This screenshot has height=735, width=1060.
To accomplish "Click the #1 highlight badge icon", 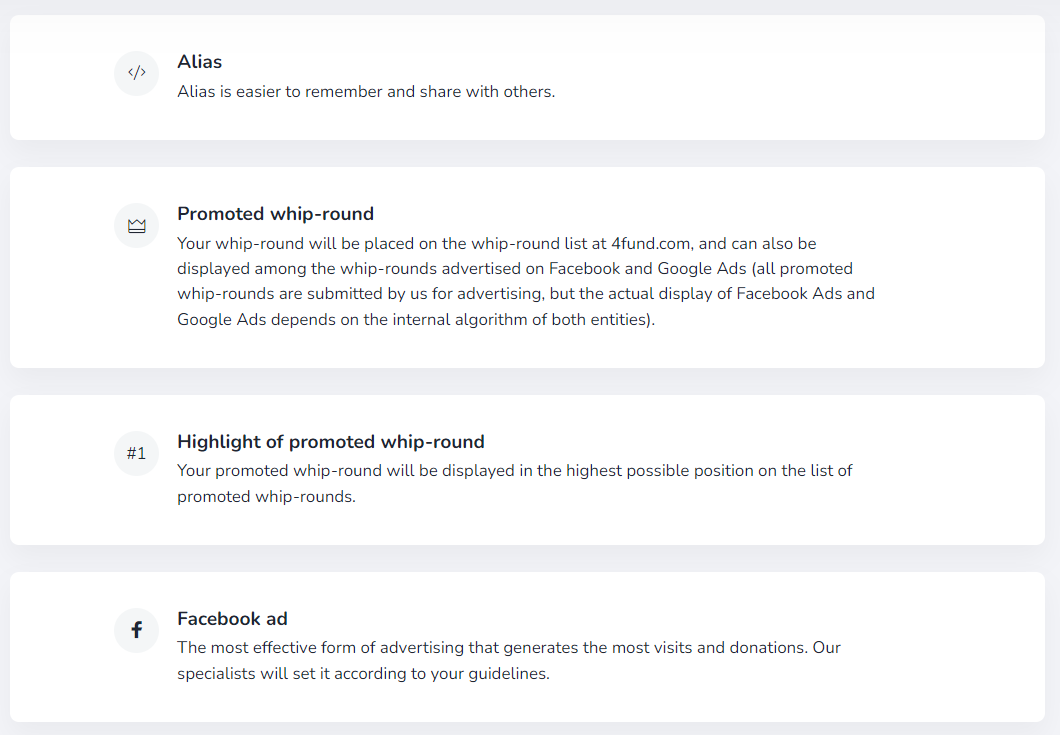I will pyautogui.click(x=137, y=453).
